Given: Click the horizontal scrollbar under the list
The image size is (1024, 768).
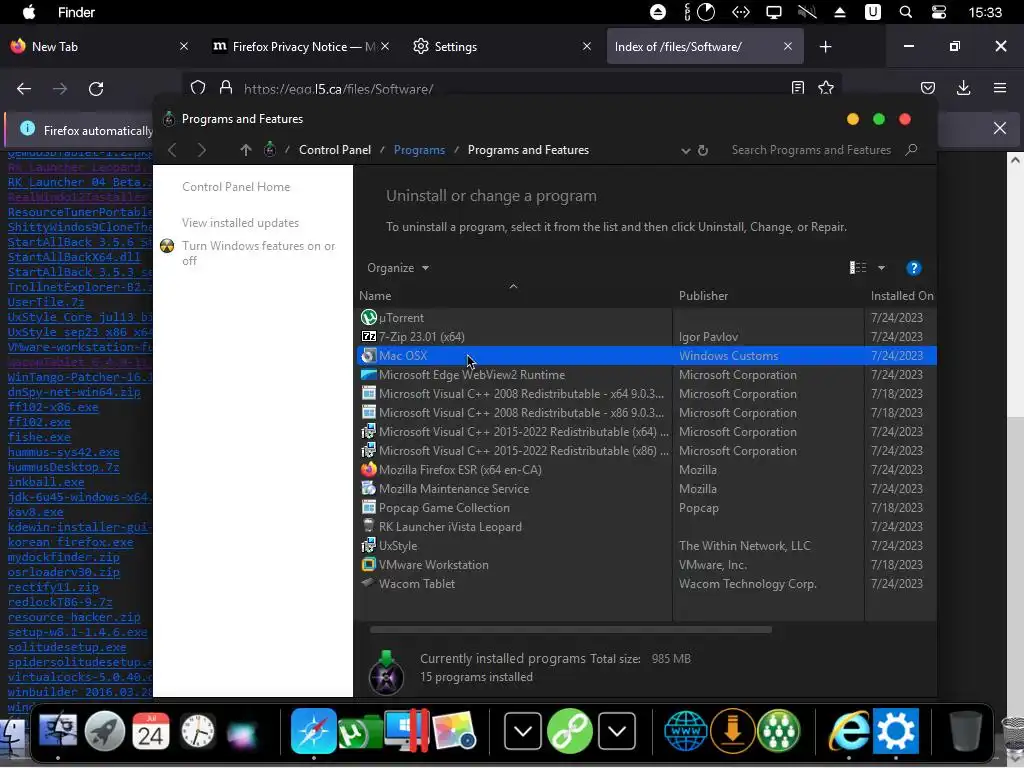Looking at the screenshot, I should click(570, 630).
